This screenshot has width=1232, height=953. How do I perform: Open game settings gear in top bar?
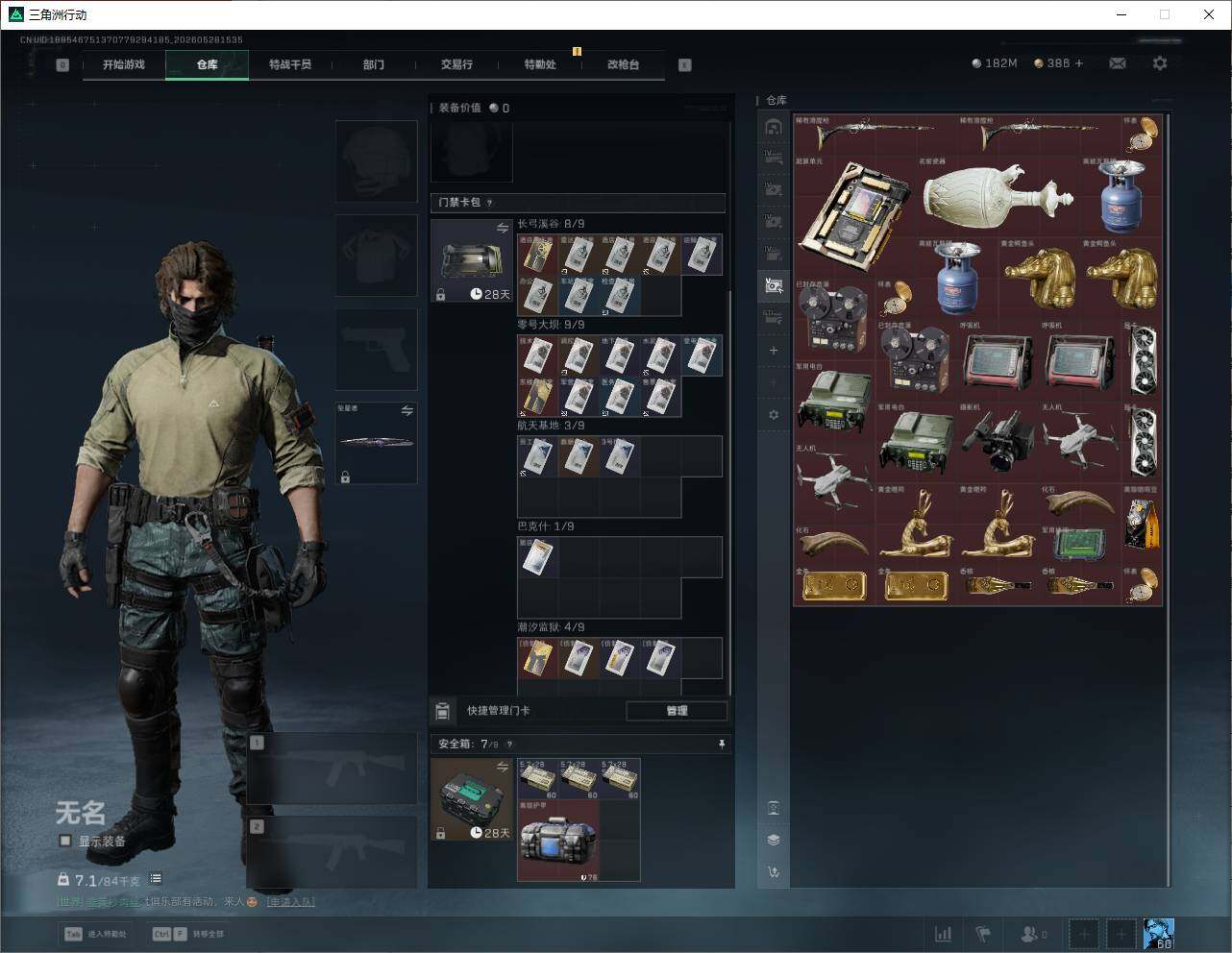1160,63
